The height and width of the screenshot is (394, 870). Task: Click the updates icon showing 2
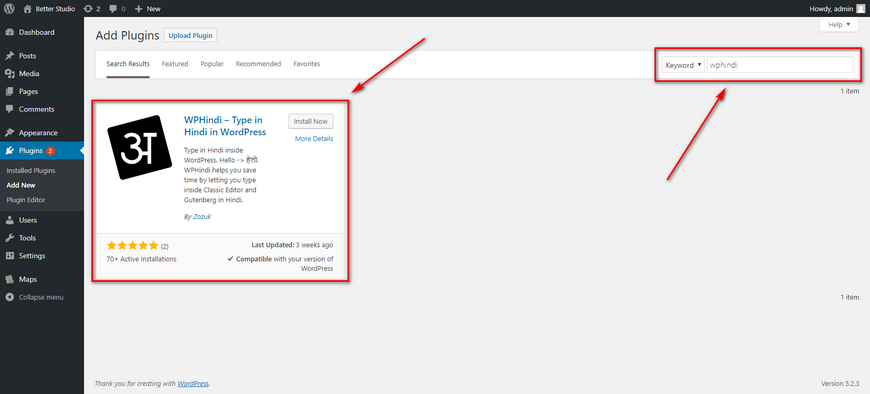click(x=88, y=9)
